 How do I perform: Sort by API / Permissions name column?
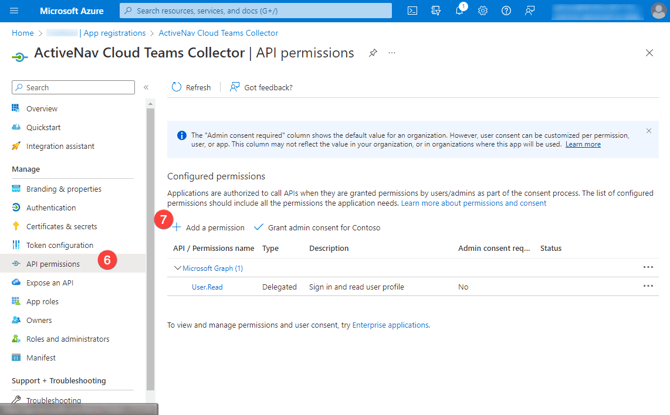click(213, 248)
